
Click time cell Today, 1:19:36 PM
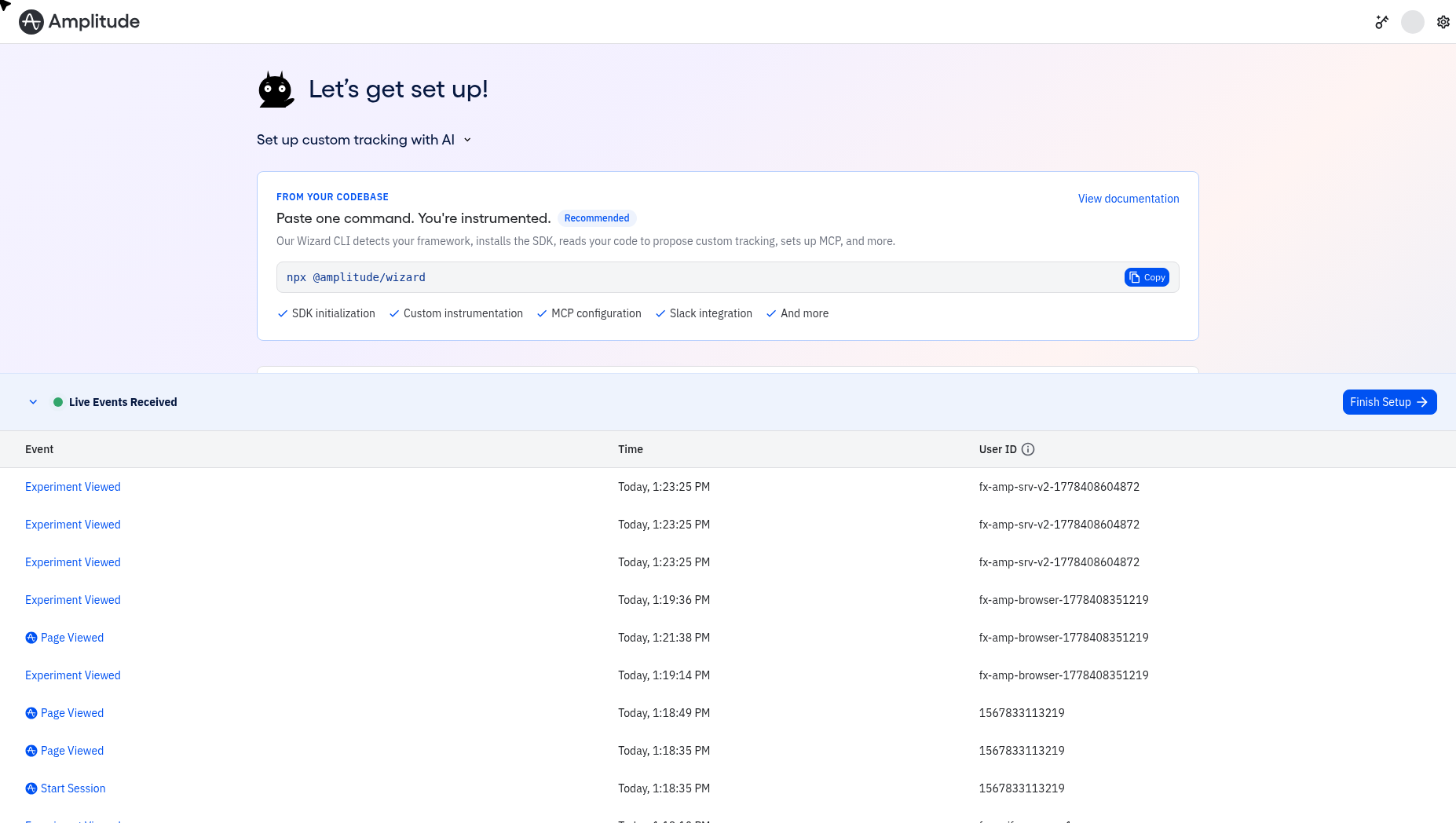click(664, 600)
